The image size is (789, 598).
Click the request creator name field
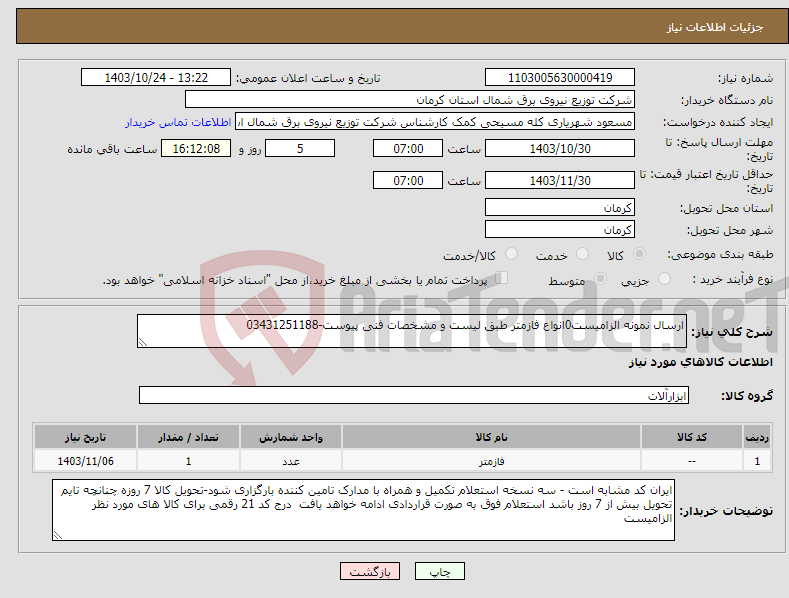tap(435, 122)
